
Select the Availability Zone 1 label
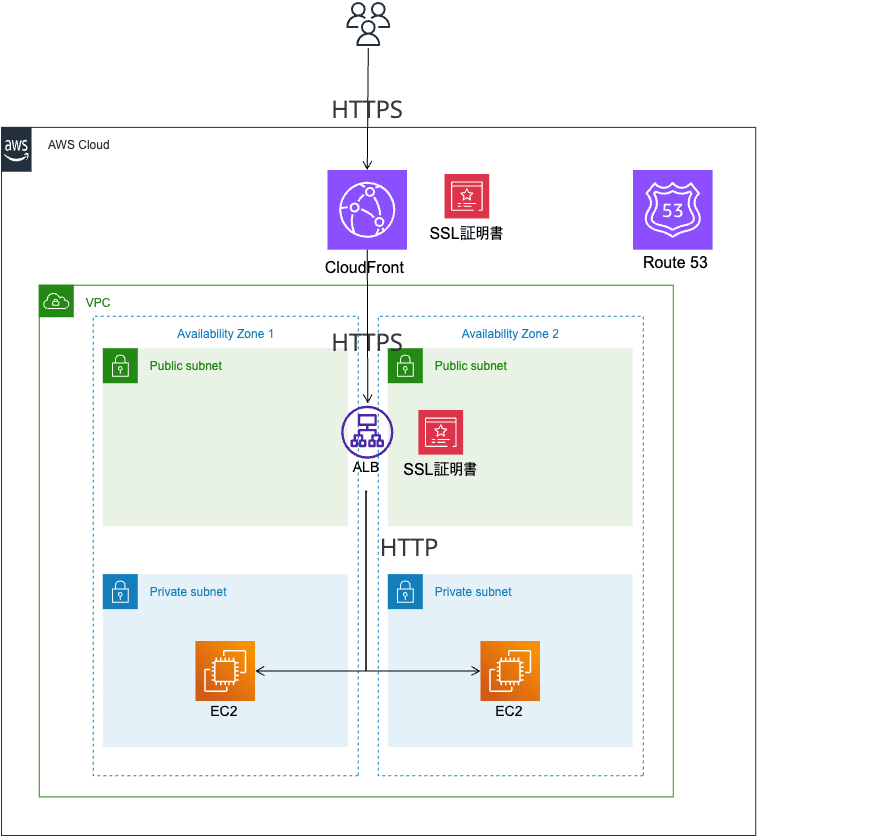point(225,334)
